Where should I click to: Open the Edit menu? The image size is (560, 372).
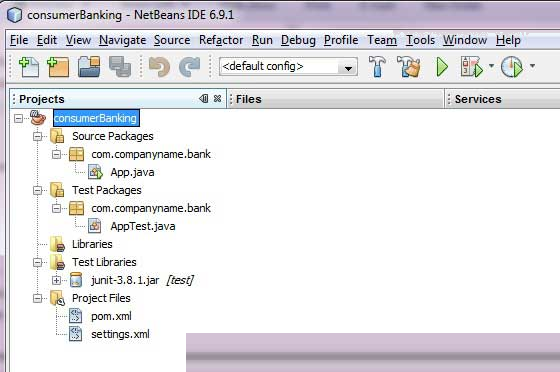click(x=47, y=40)
